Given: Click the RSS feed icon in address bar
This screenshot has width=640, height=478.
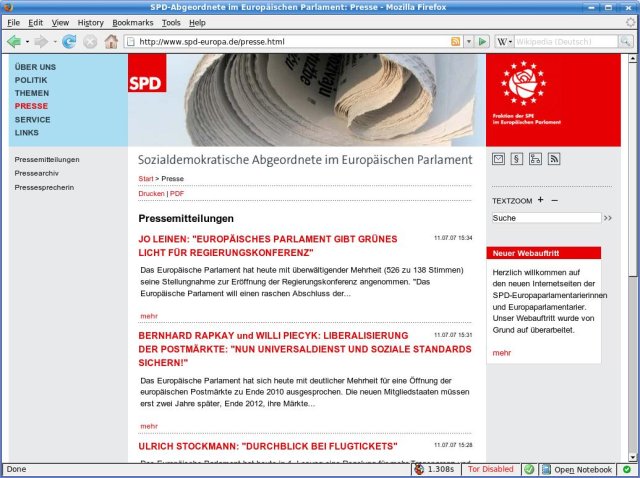Looking at the screenshot, I should pos(456,41).
